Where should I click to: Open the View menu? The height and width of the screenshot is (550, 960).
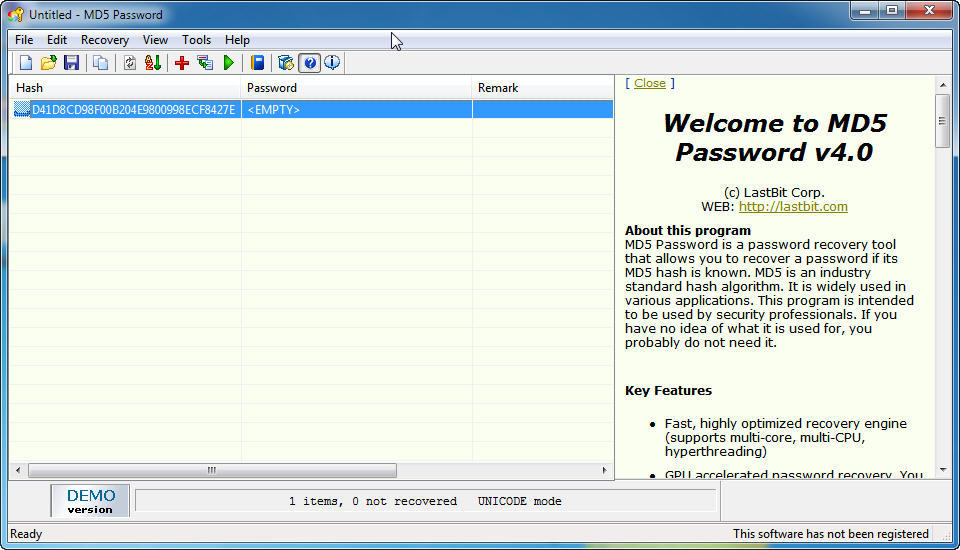(x=155, y=40)
